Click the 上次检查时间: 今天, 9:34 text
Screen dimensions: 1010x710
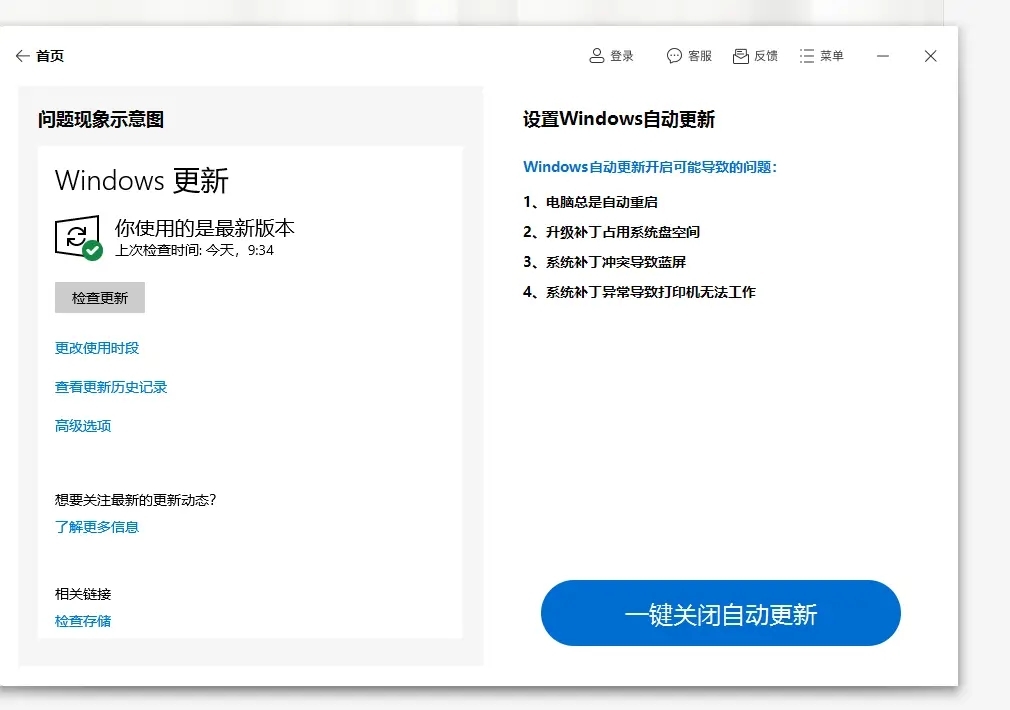195,250
